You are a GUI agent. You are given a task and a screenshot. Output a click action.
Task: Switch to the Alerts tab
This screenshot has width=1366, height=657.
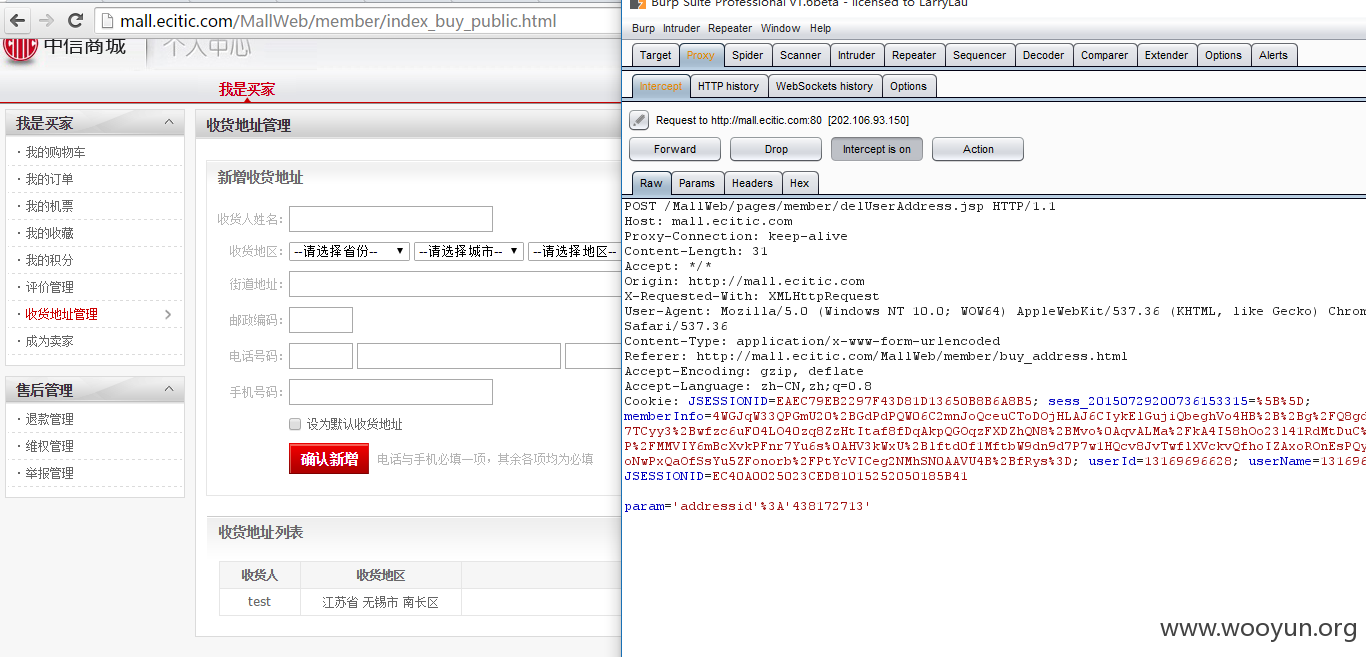1273,55
